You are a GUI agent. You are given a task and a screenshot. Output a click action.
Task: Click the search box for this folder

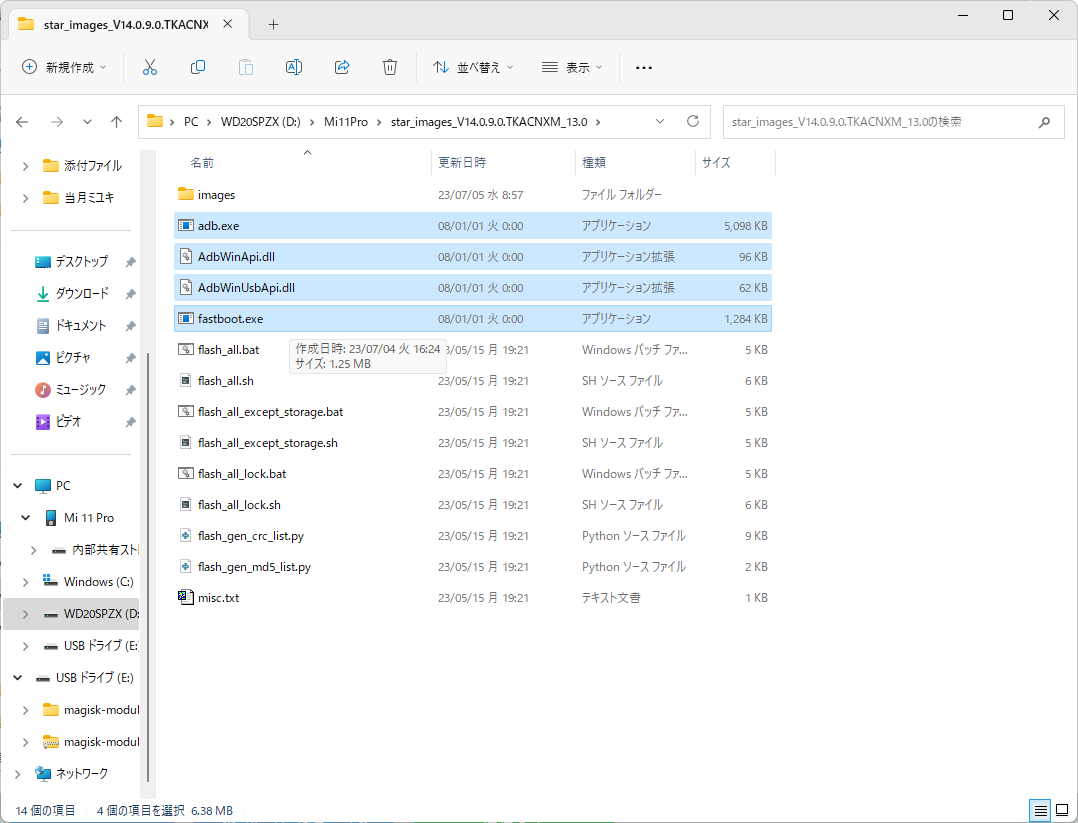[893, 122]
